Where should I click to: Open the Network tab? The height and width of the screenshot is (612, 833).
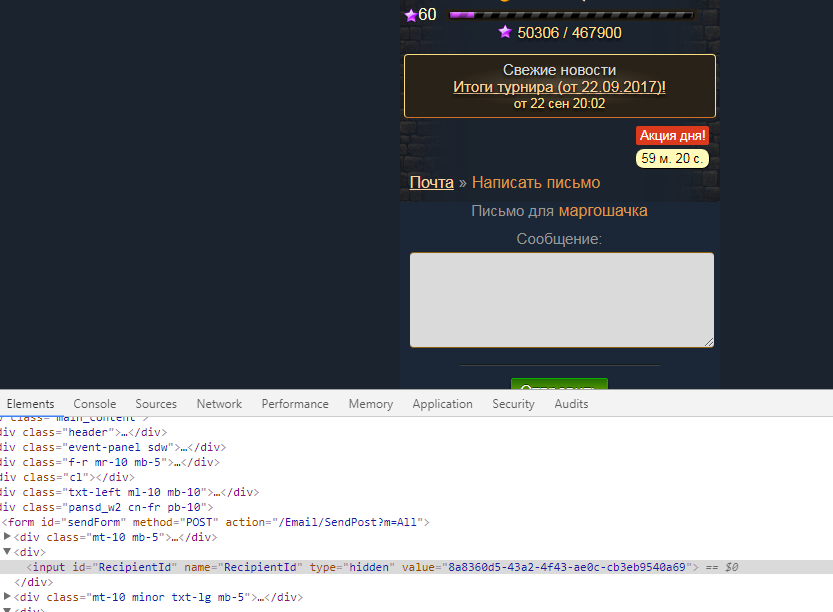[219, 404]
